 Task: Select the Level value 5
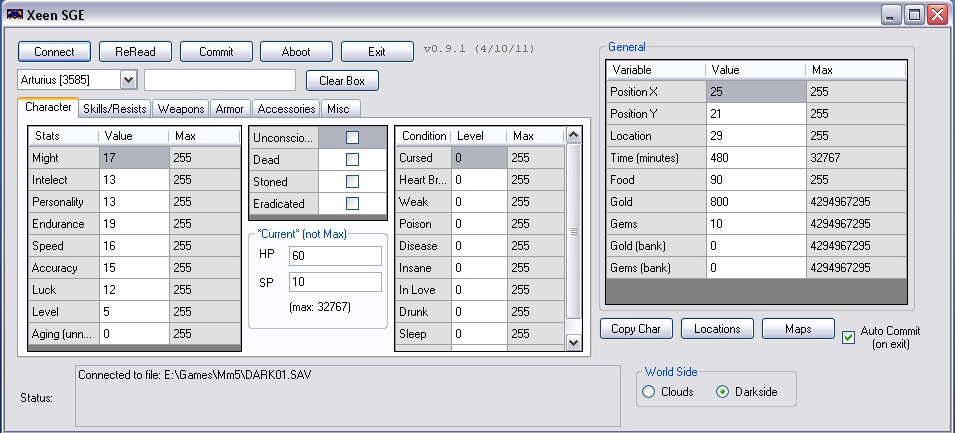[x=134, y=311]
